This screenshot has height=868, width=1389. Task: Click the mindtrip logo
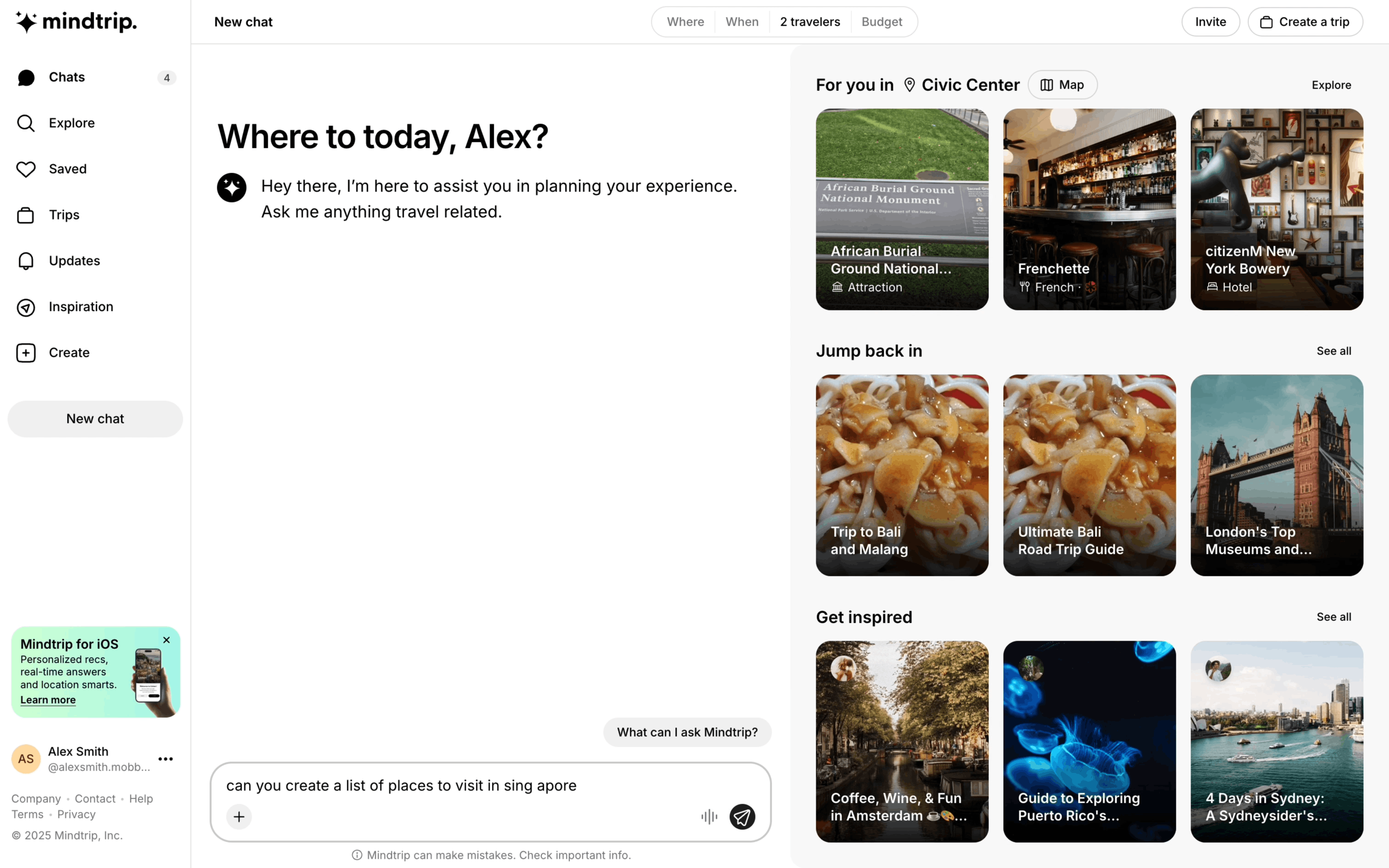(76, 22)
